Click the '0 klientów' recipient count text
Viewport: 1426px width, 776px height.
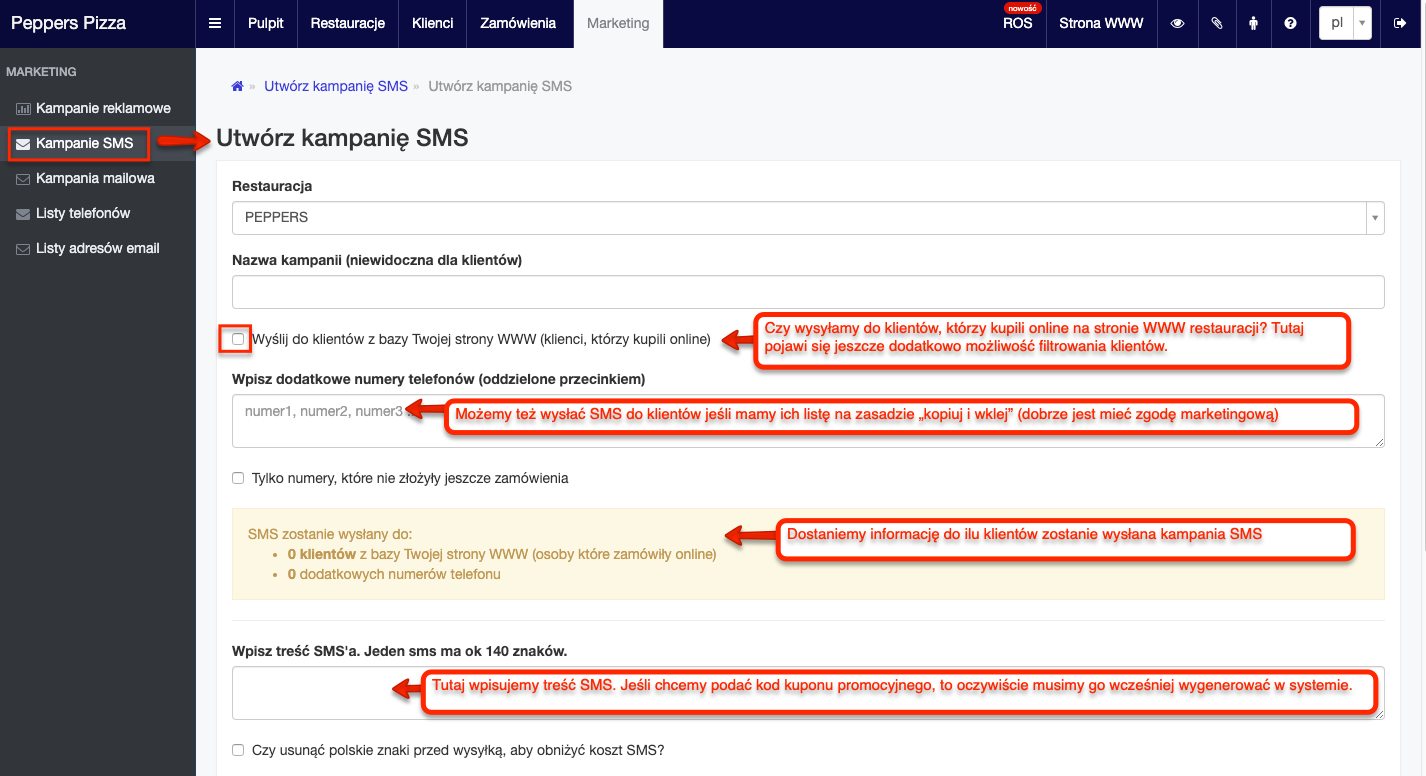point(322,554)
